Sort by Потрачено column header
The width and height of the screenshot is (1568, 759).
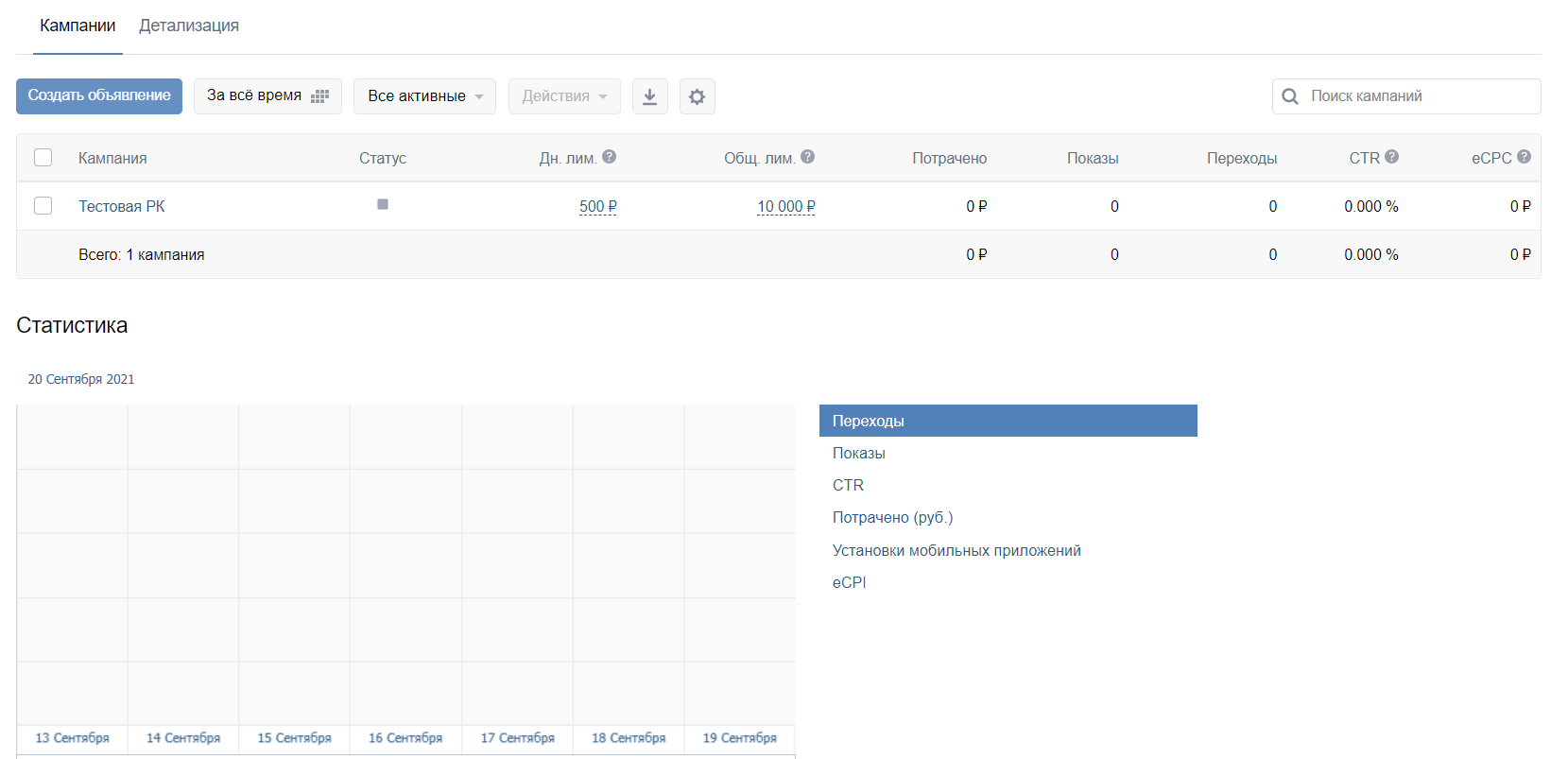(950, 158)
